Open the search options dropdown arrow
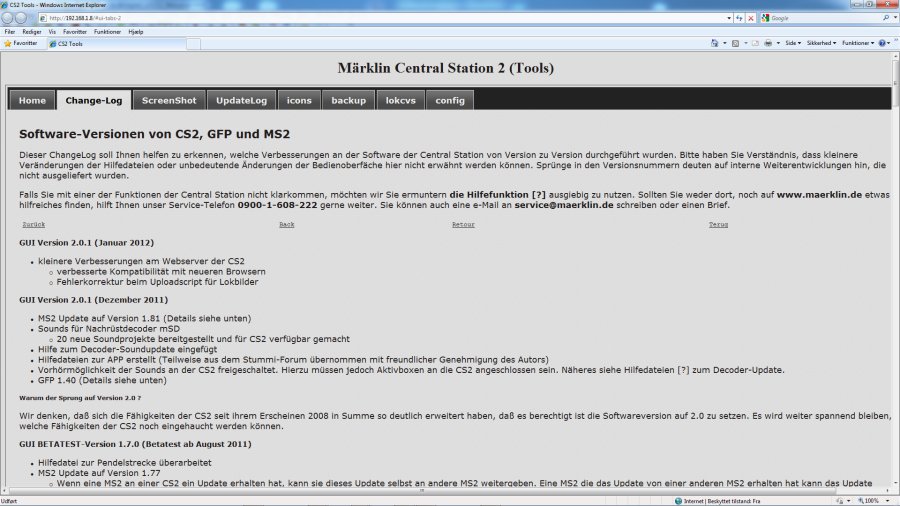This screenshot has width=900, height=506. point(895,18)
